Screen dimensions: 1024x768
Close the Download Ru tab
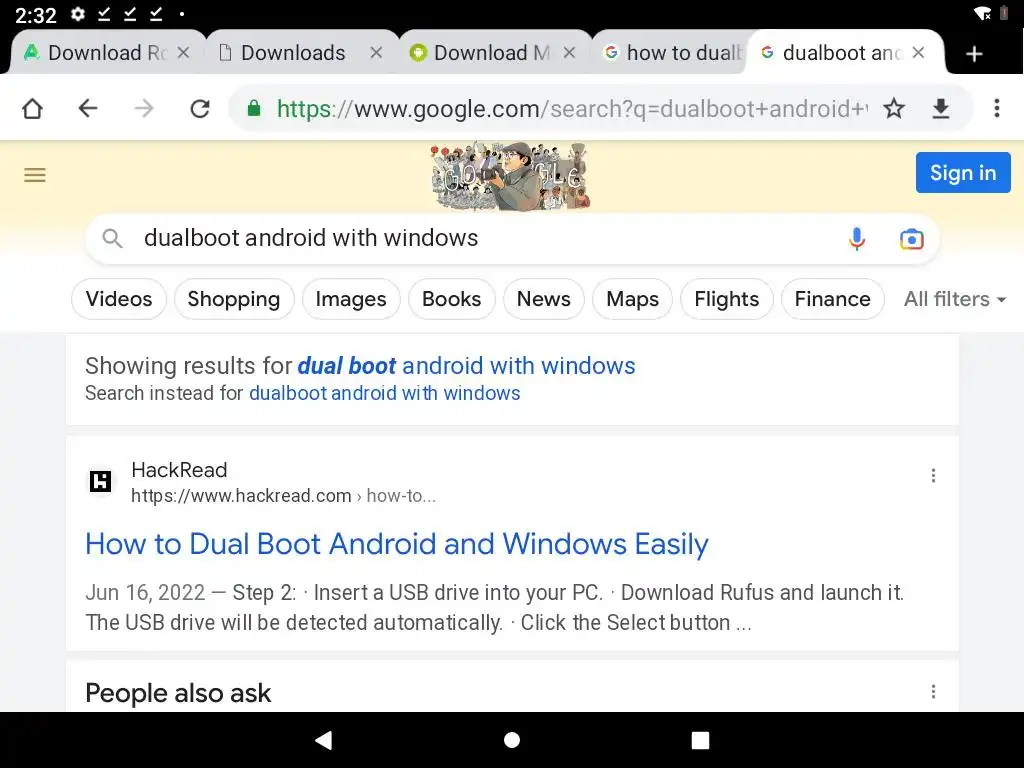[184, 52]
